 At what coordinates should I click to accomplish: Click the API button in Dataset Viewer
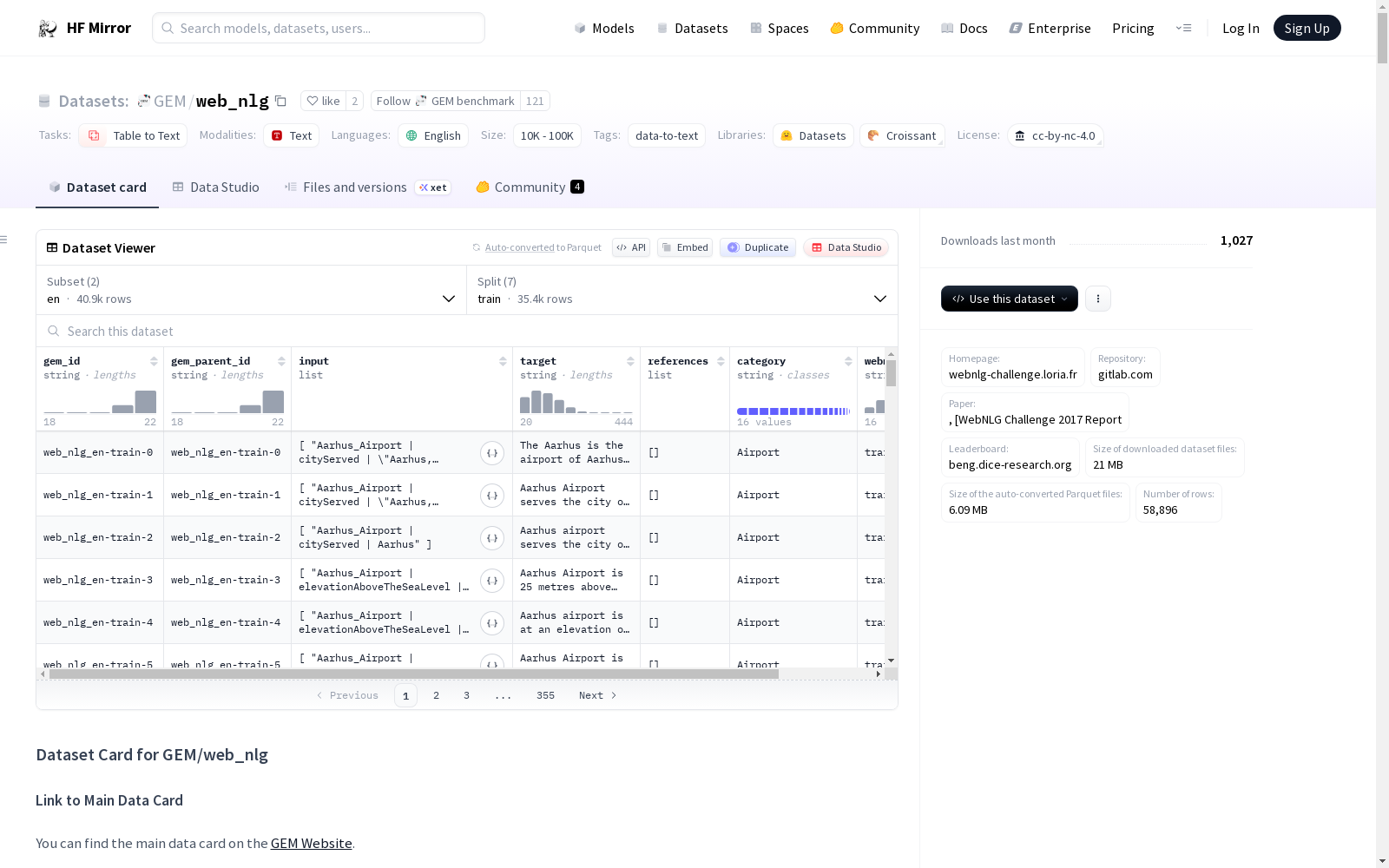631,247
